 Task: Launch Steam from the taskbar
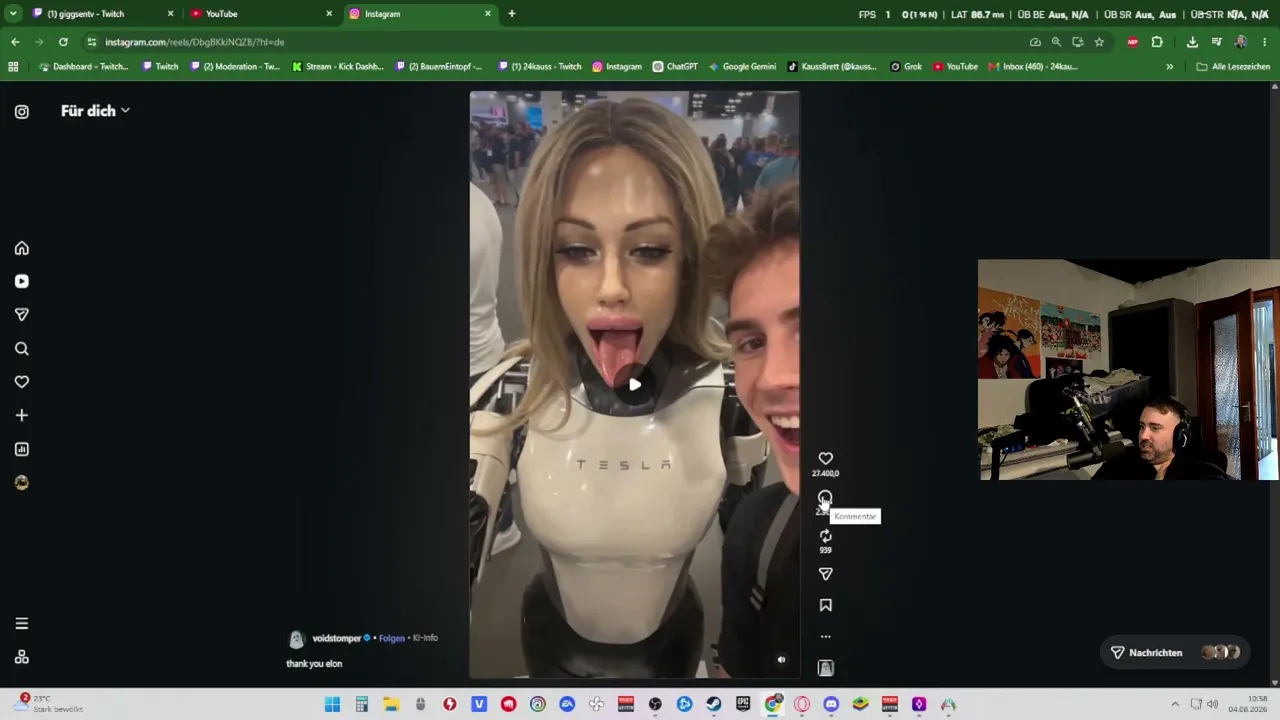coord(714,704)
